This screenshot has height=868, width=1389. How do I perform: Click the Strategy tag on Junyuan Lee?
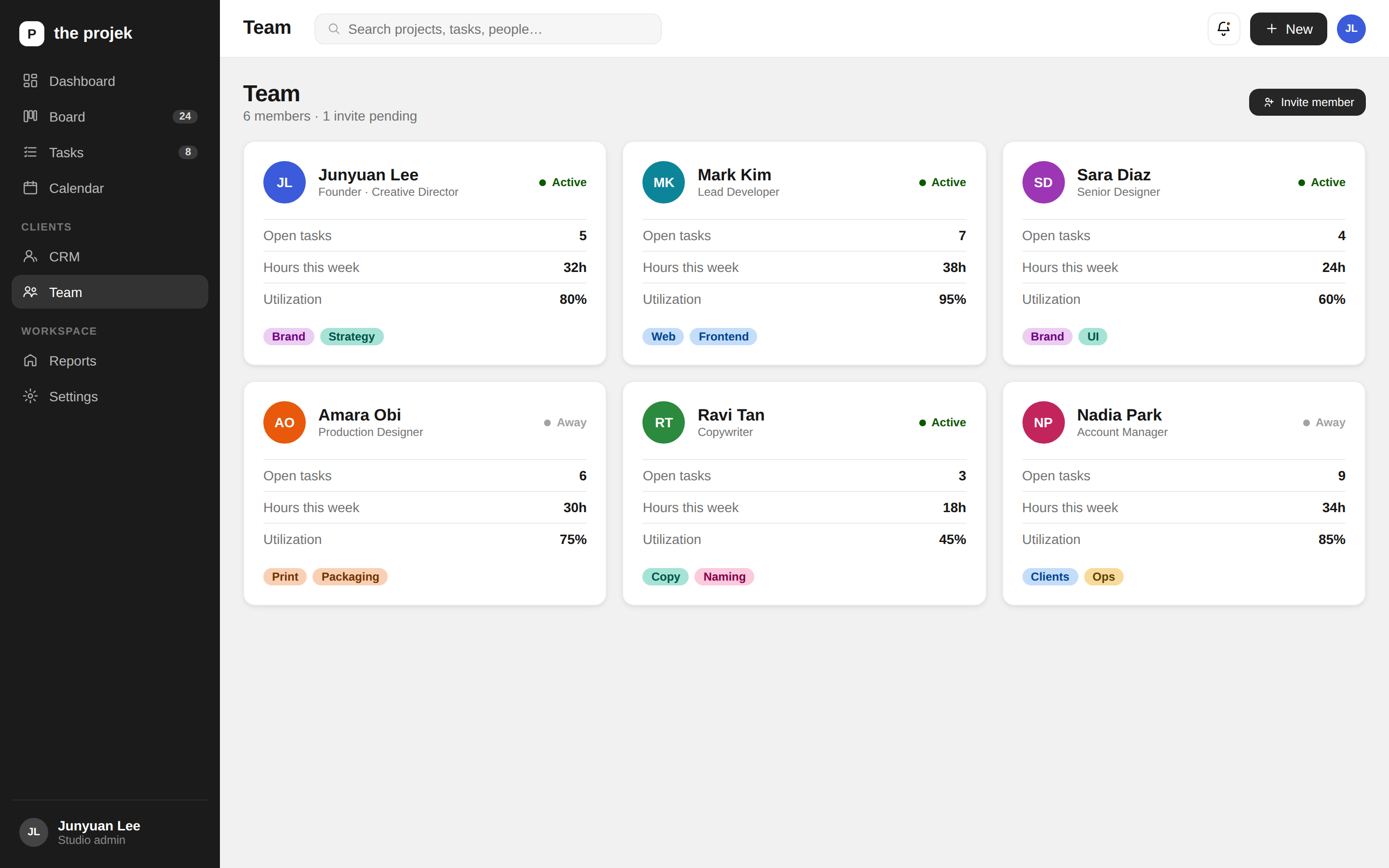point(351,337)
